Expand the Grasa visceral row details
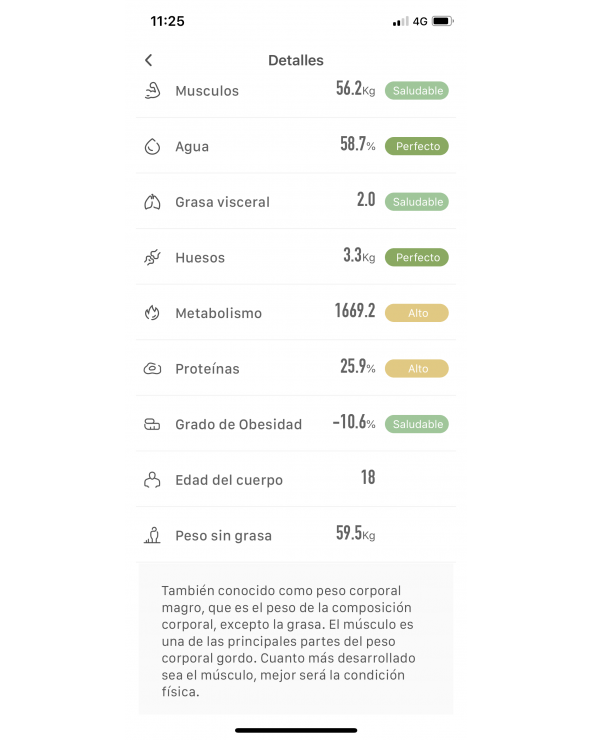The image size is (592, 740). 296,202
